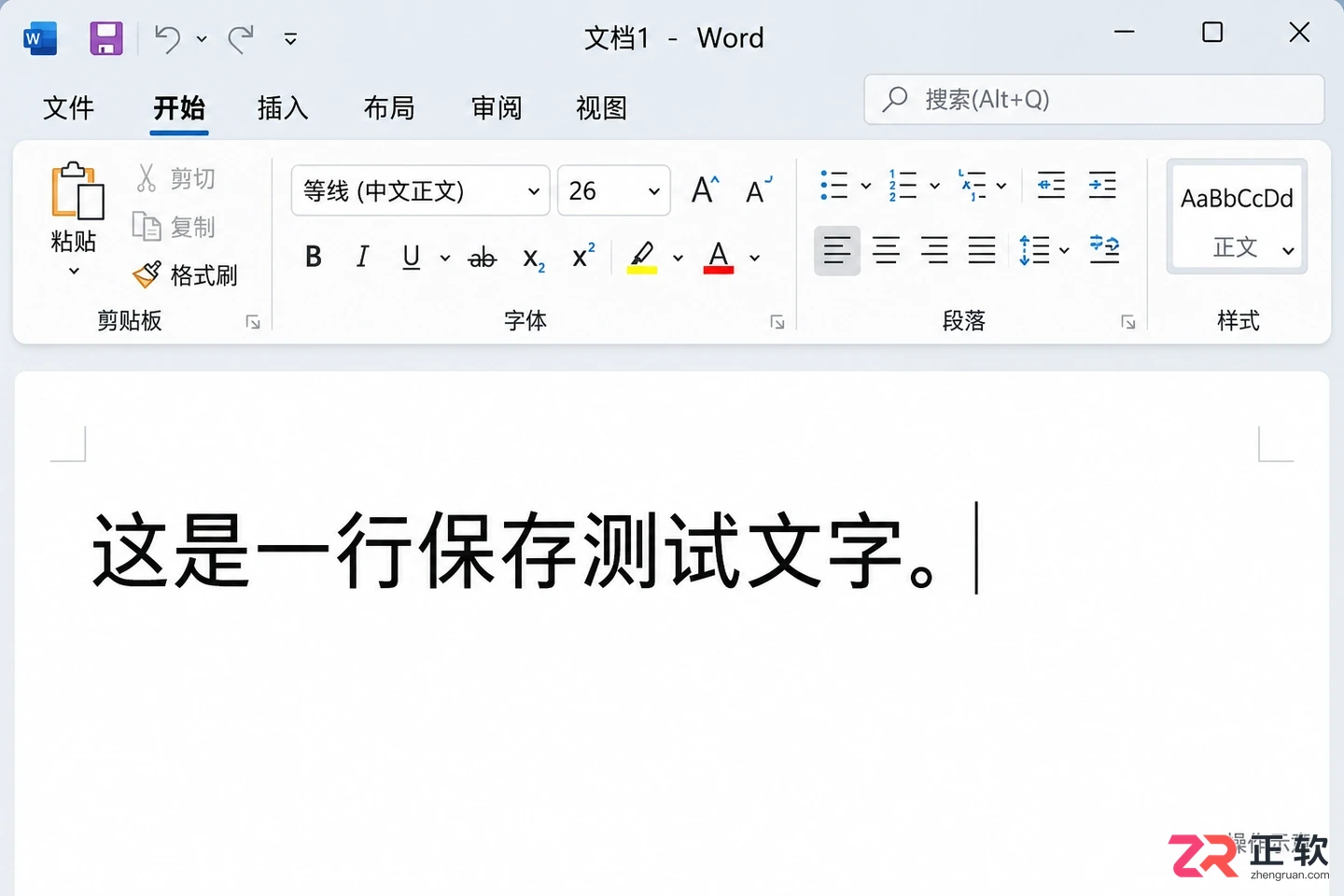This screenshot has width=1344, height=896.
Task: Click the decrease indent icon
Action: pos(1051,185)
